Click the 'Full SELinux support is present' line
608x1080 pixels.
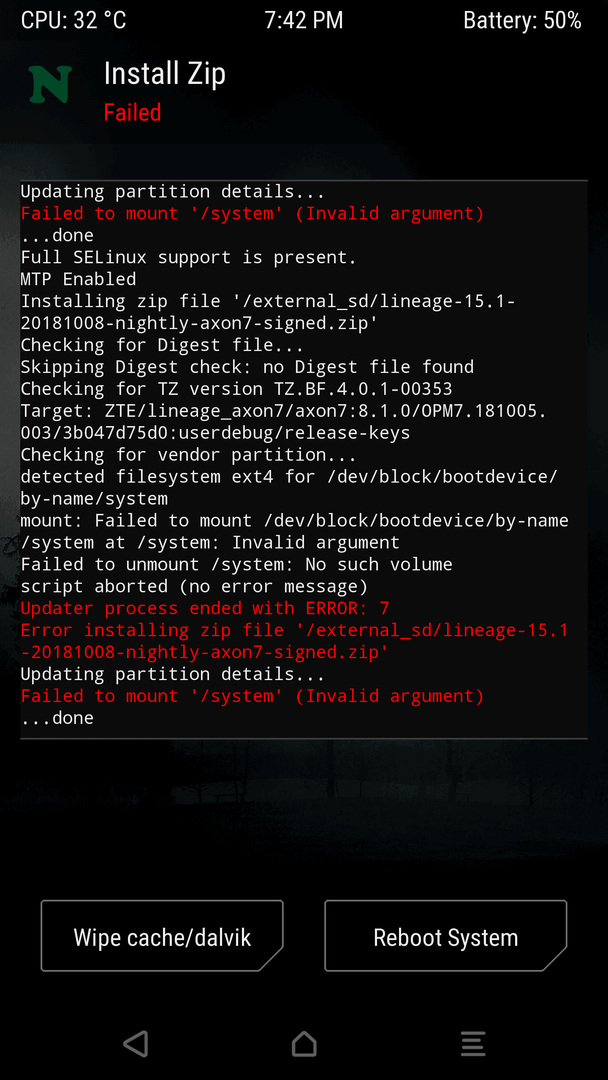[x=189, y=257]
